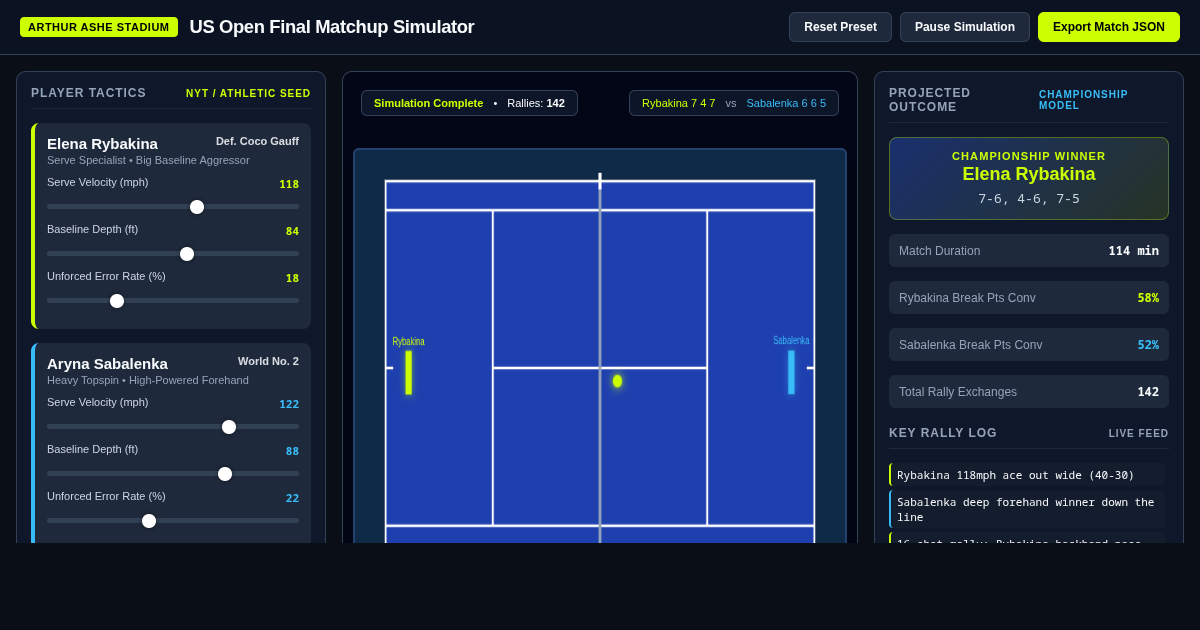Adjust Rybakina's Unforced Error Rate slider
Image resolution: width=1200 pixels, height=630 pixels.
coord(173,301)
